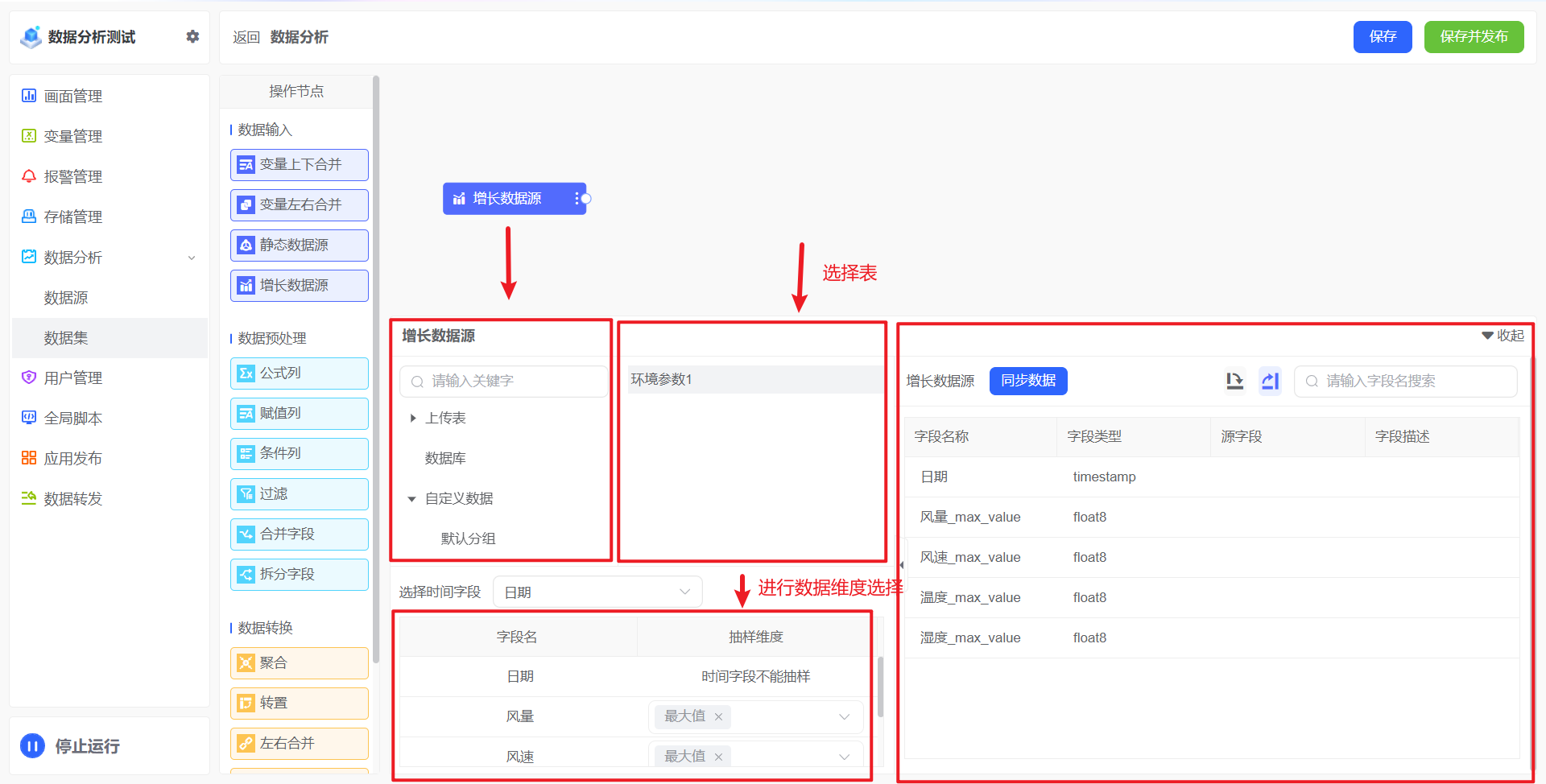Click the 拆分字段 split fields node

[299, 574]
